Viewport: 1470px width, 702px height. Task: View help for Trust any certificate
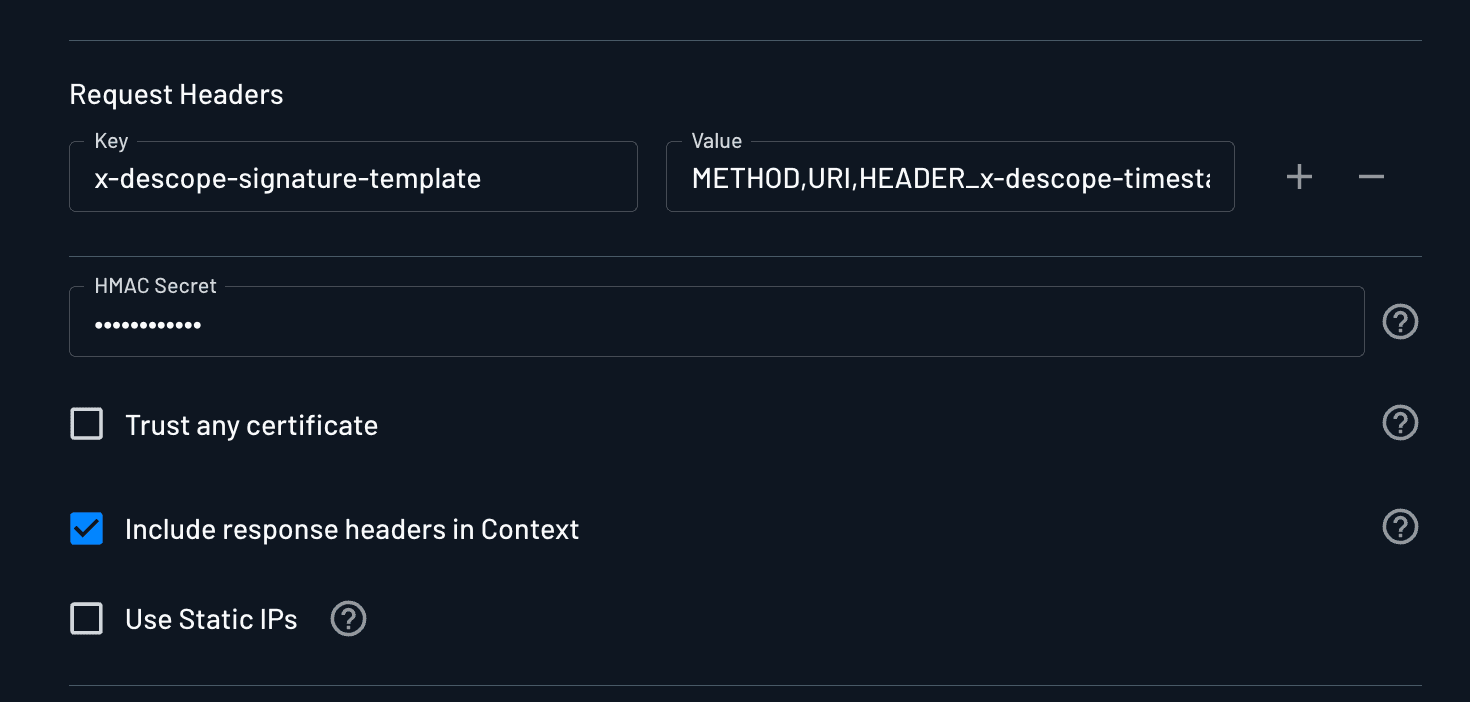(x=1400, y=422)
